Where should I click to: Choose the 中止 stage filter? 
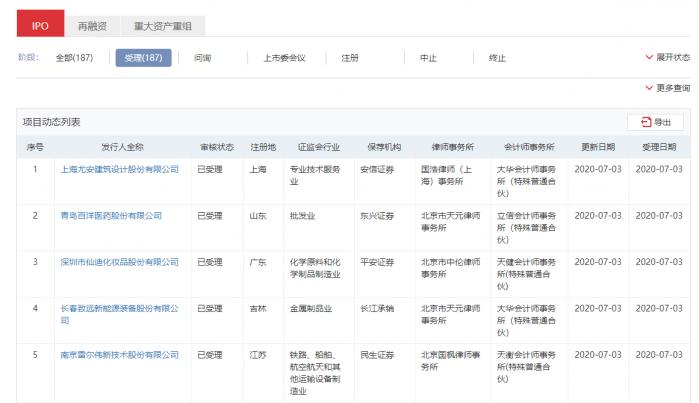tap(428, 58)
